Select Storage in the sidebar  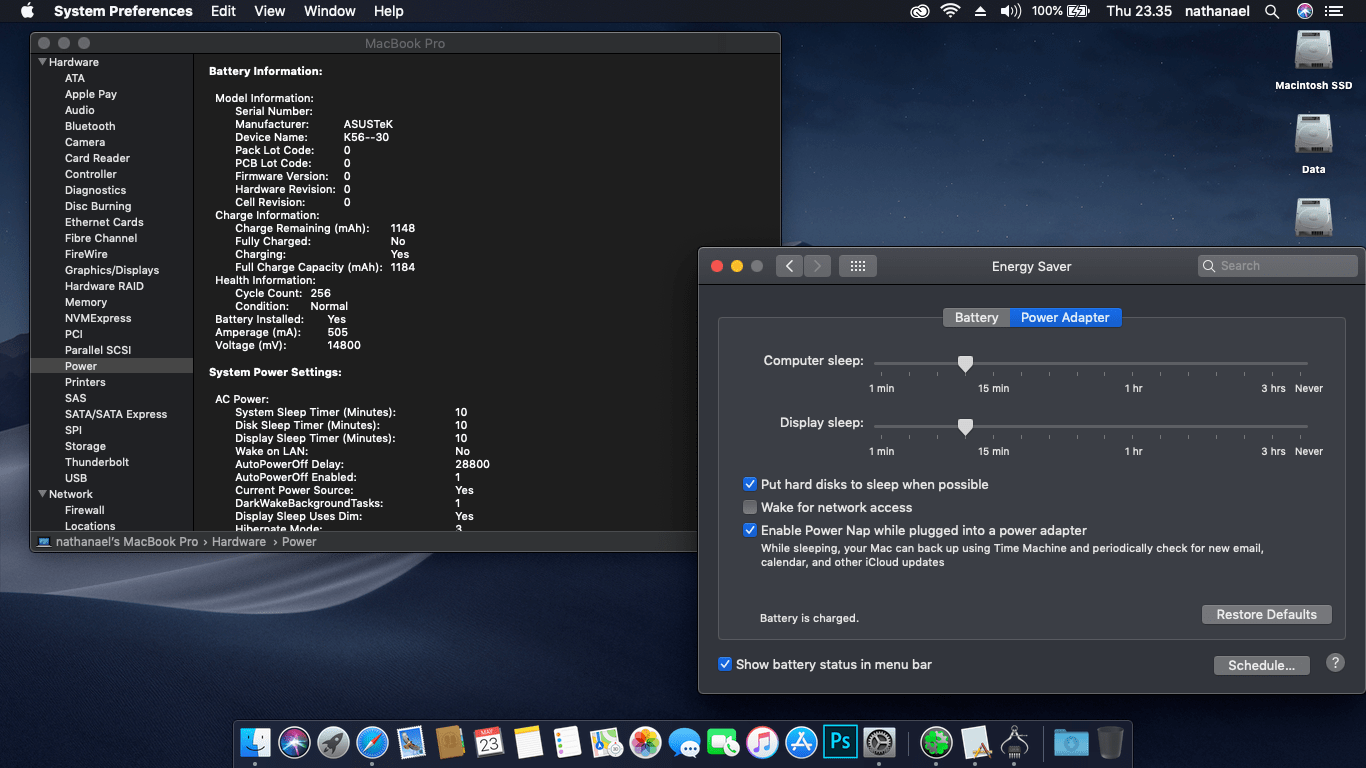point(85,446)
